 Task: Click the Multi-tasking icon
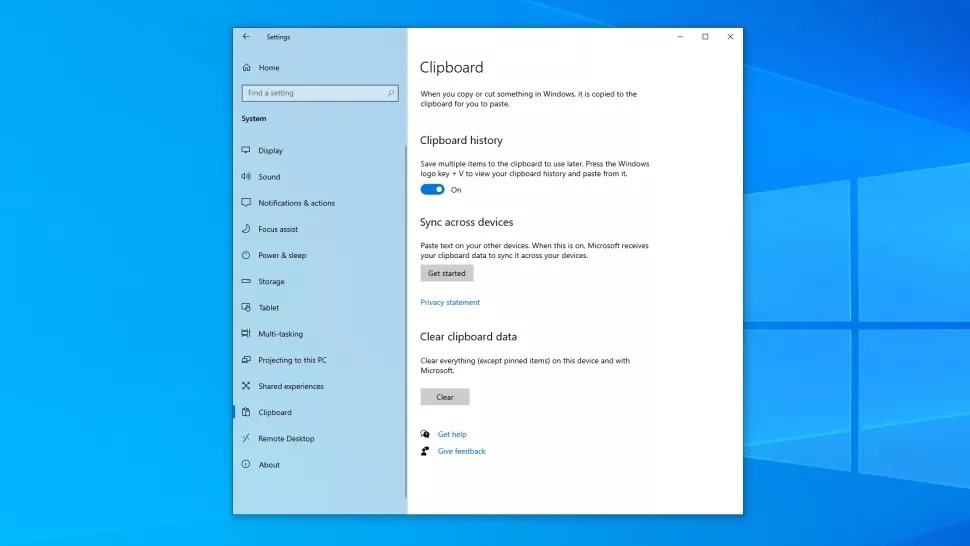(x=246, y=333)
